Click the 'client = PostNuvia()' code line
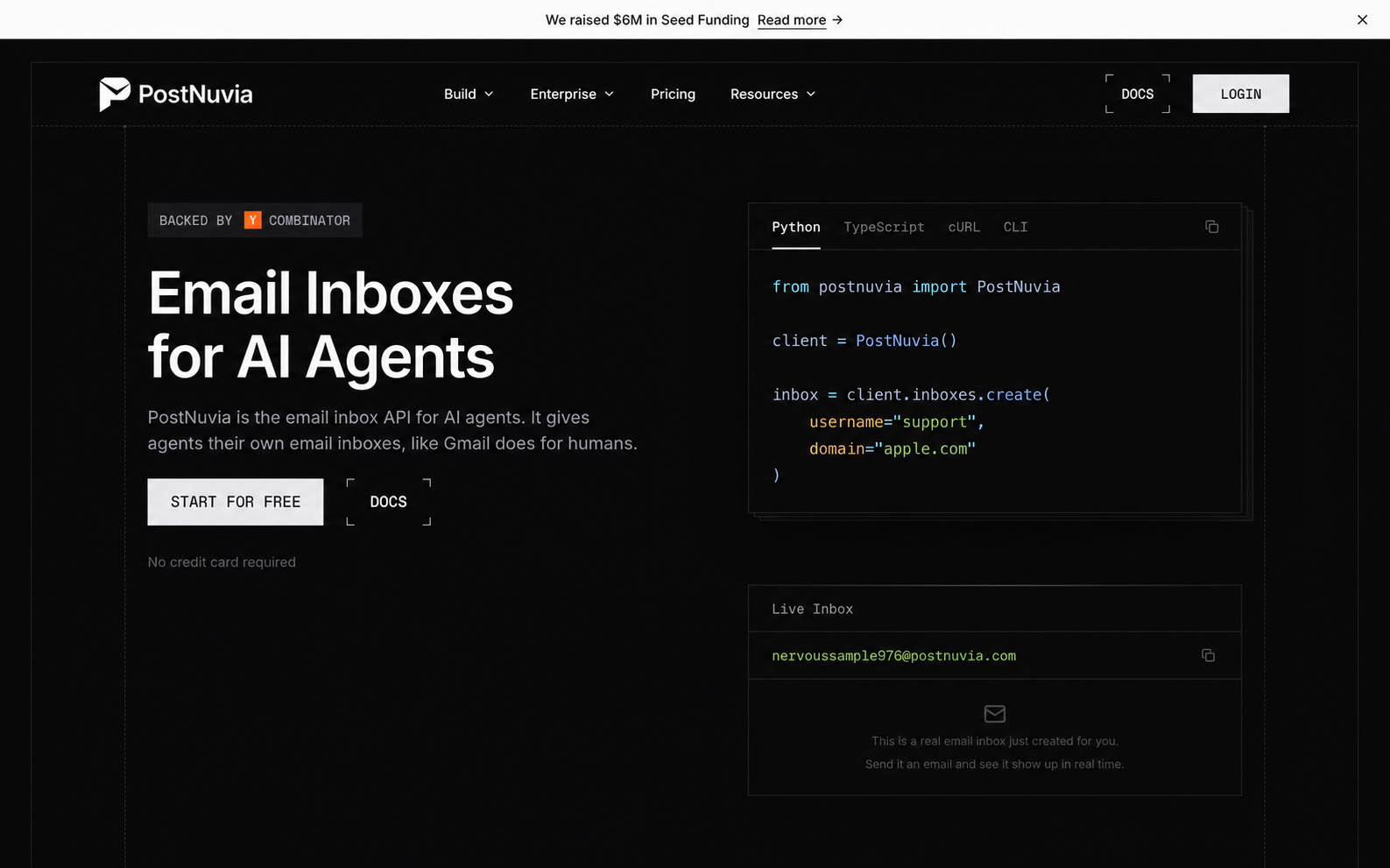The image size is (1390, 868). click(x=864, y=341)
